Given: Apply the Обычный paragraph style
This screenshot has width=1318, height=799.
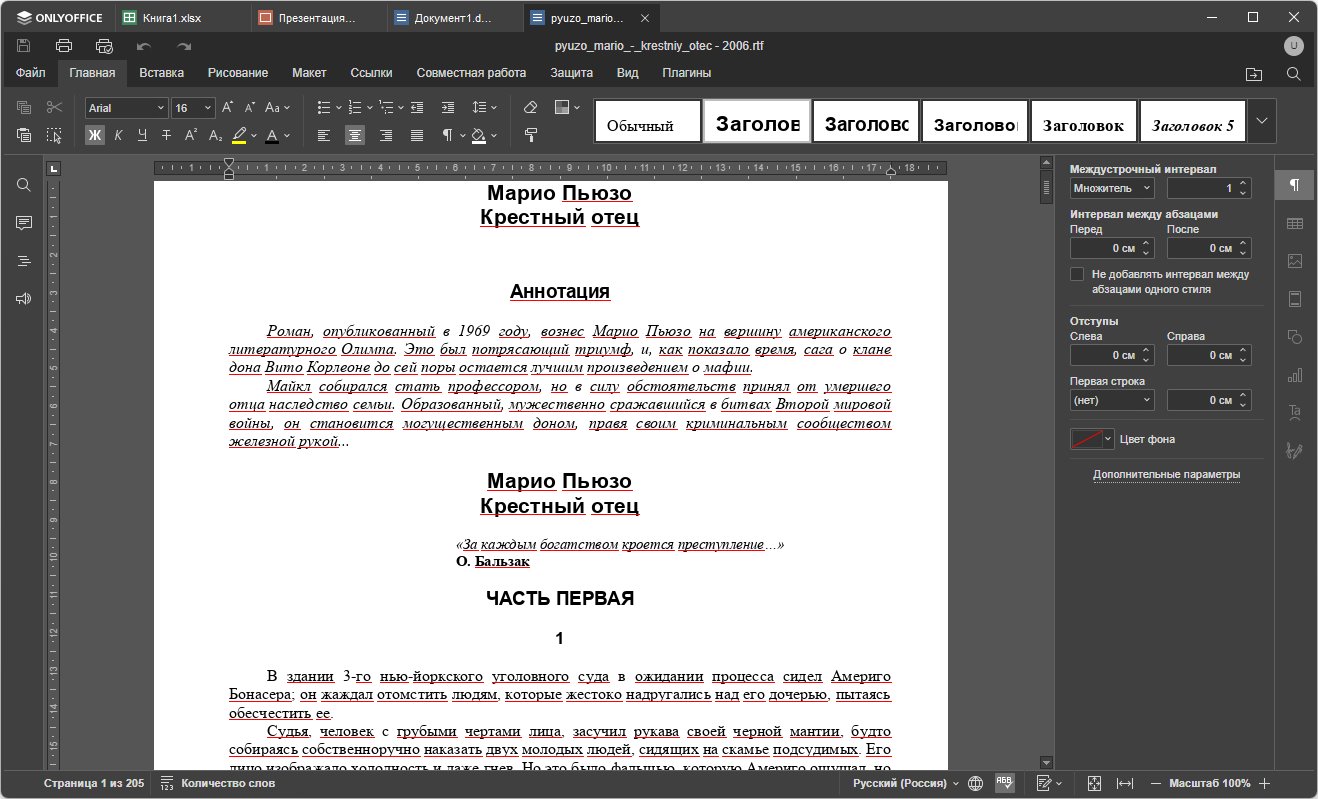Looking at the screenshot, I should (x=647, y=121).
